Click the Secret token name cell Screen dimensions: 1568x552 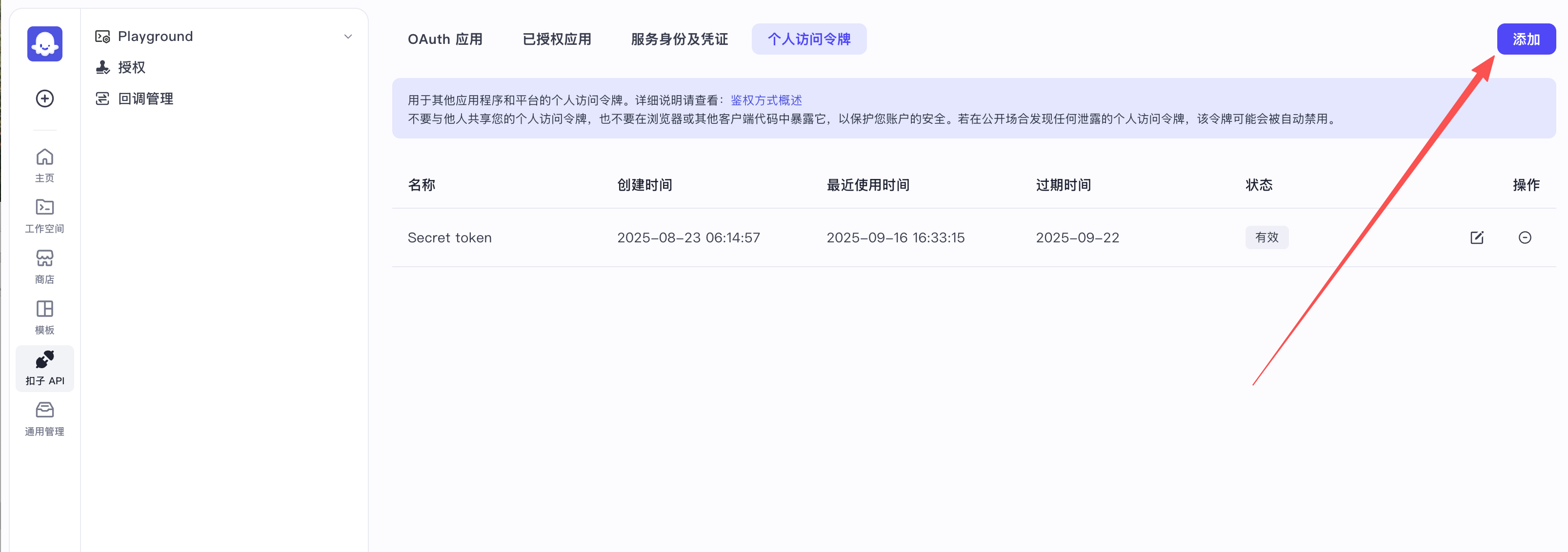tap(449, 238)
